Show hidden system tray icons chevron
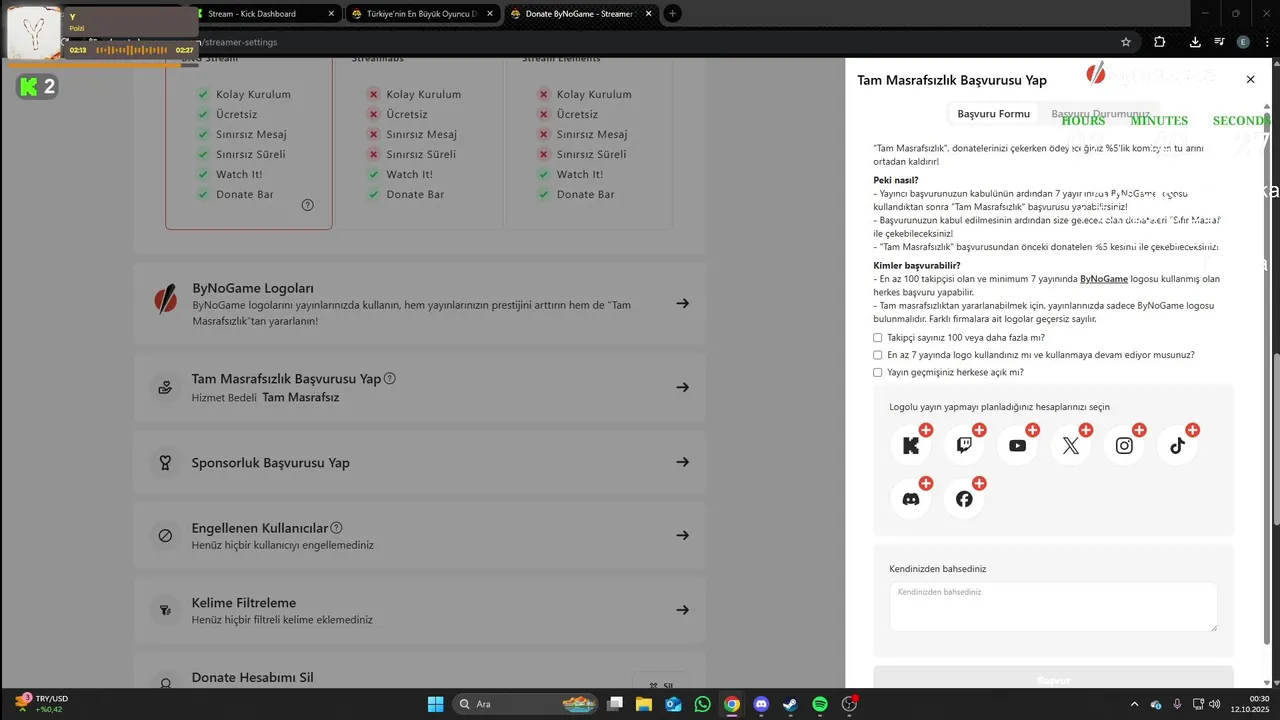Image resolution: width=1280 pixels, height=720 pixels. click(1134, 704)
